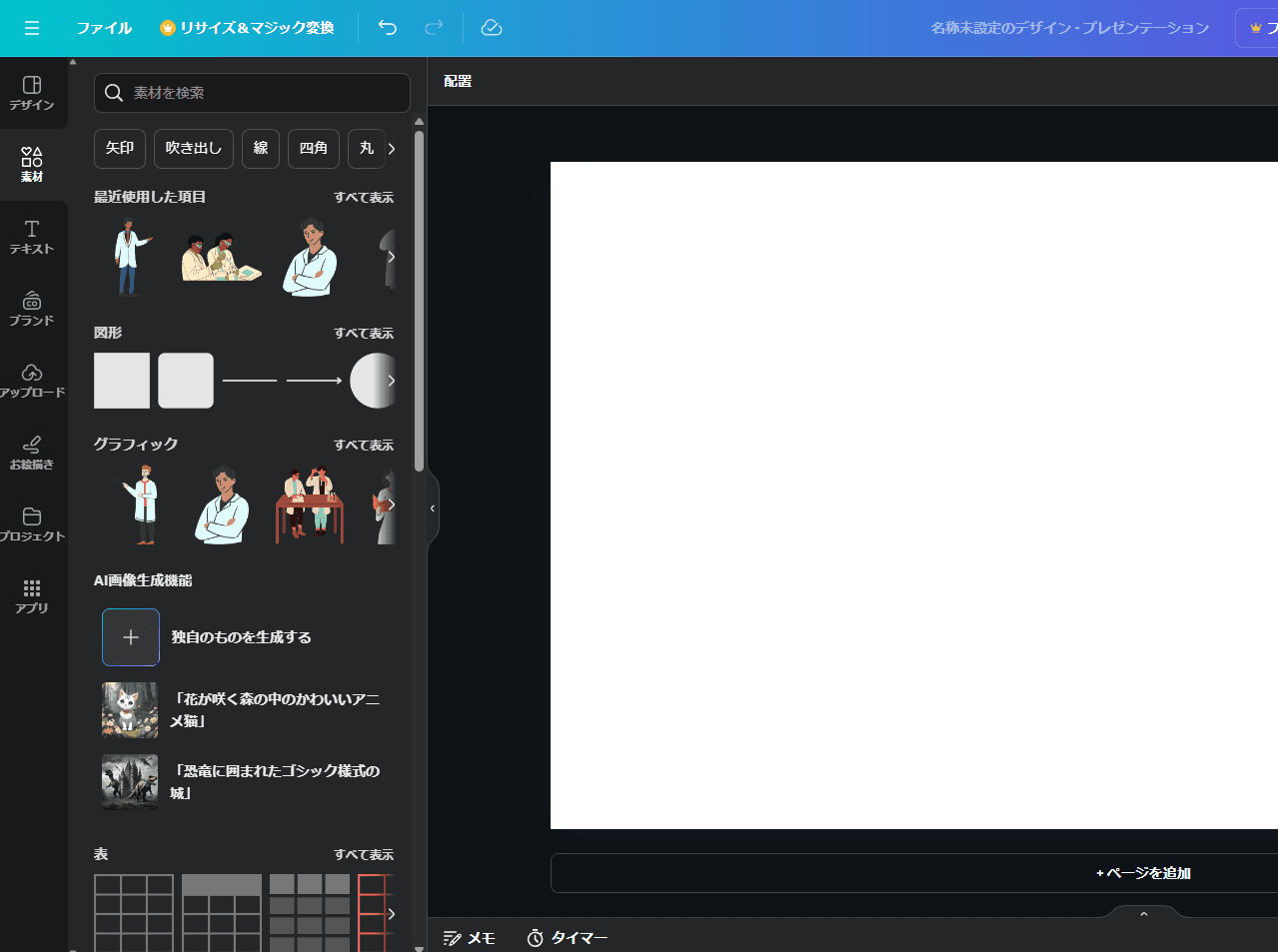Insert the square shape from 図形
Viewport: 1278px width, 952px height.
click(122, 381)
